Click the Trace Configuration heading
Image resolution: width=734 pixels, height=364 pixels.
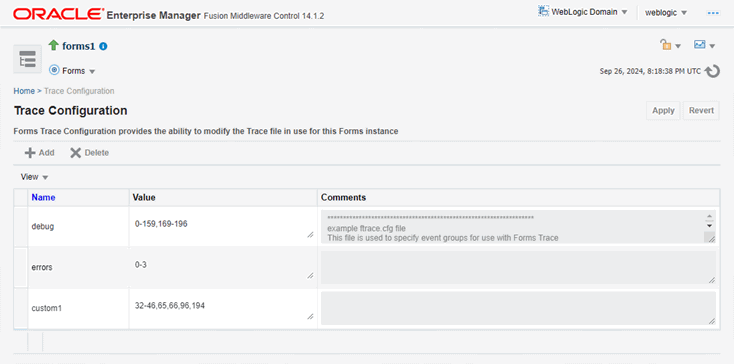pos(71,111)
